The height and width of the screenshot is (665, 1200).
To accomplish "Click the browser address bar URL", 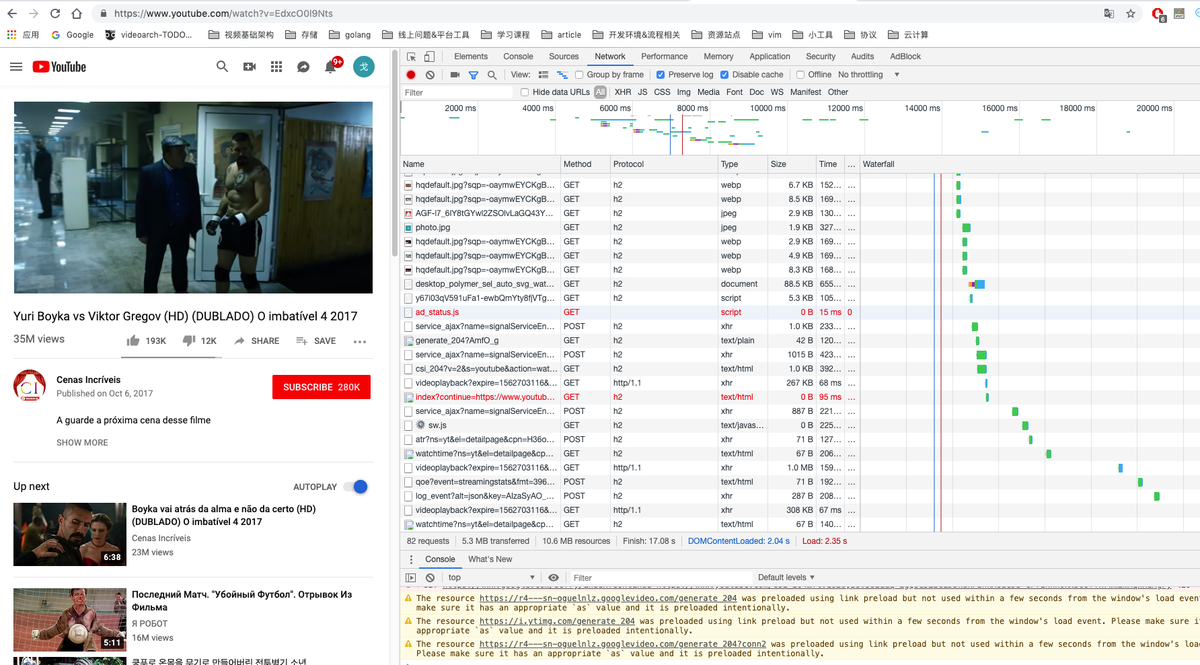I will click(x=224, y=14).
